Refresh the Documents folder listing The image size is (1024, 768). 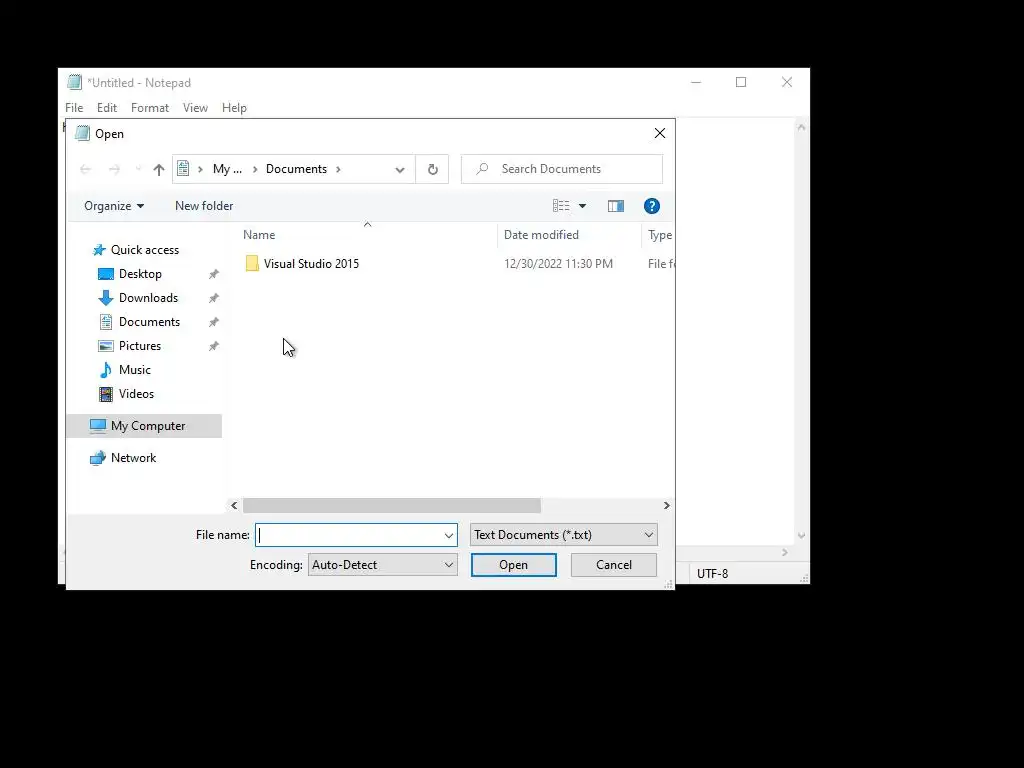(x=432, y=170)
